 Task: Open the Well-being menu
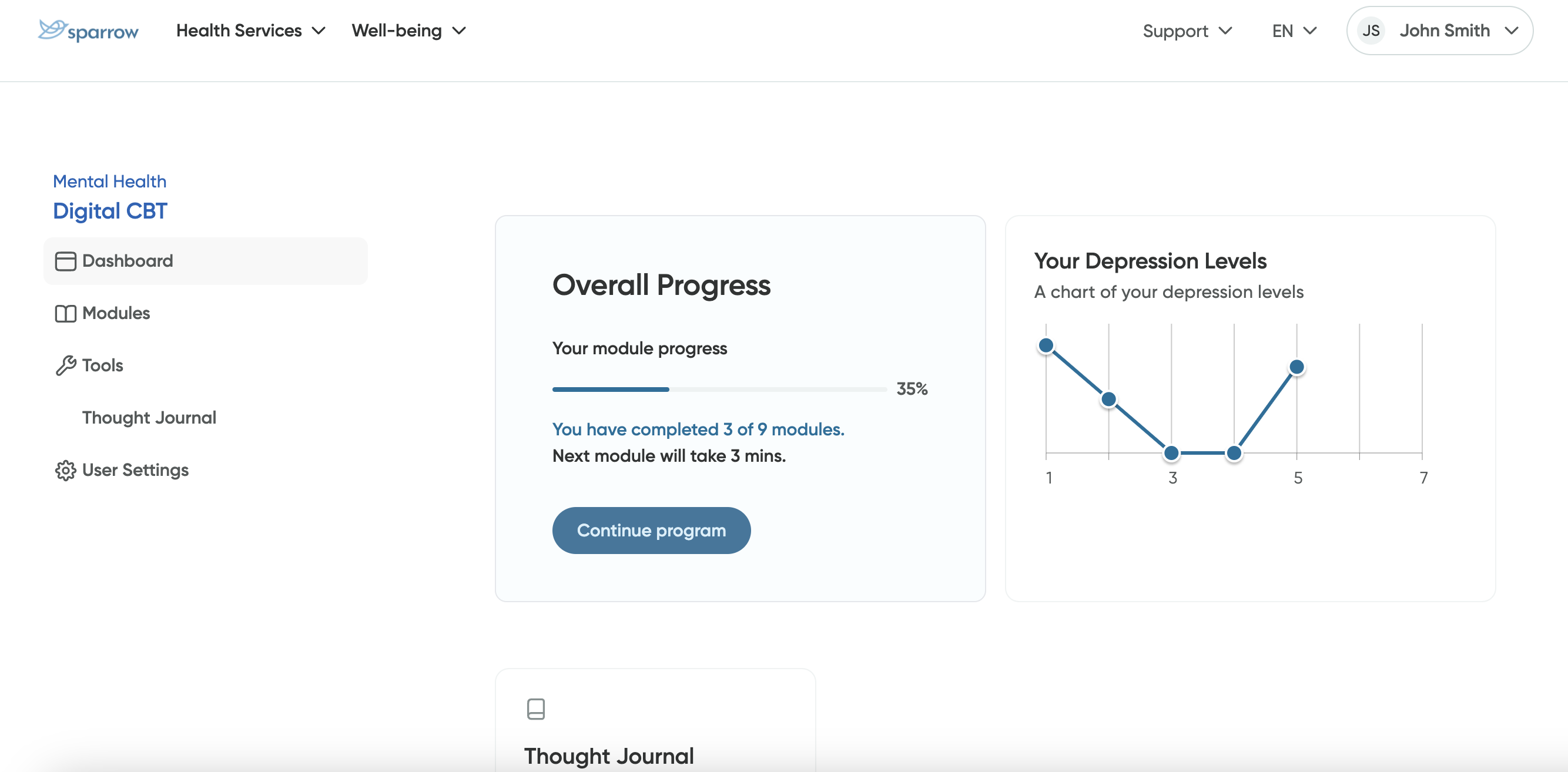[x=408, y=30]
